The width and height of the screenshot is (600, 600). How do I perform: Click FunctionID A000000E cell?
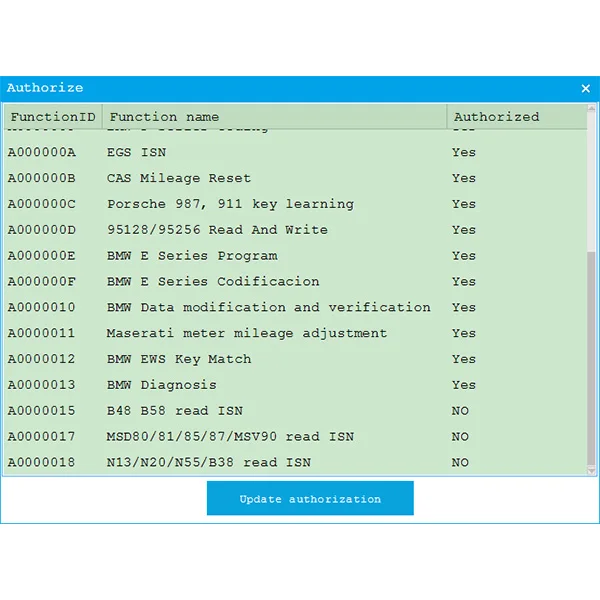coord(42,256)
